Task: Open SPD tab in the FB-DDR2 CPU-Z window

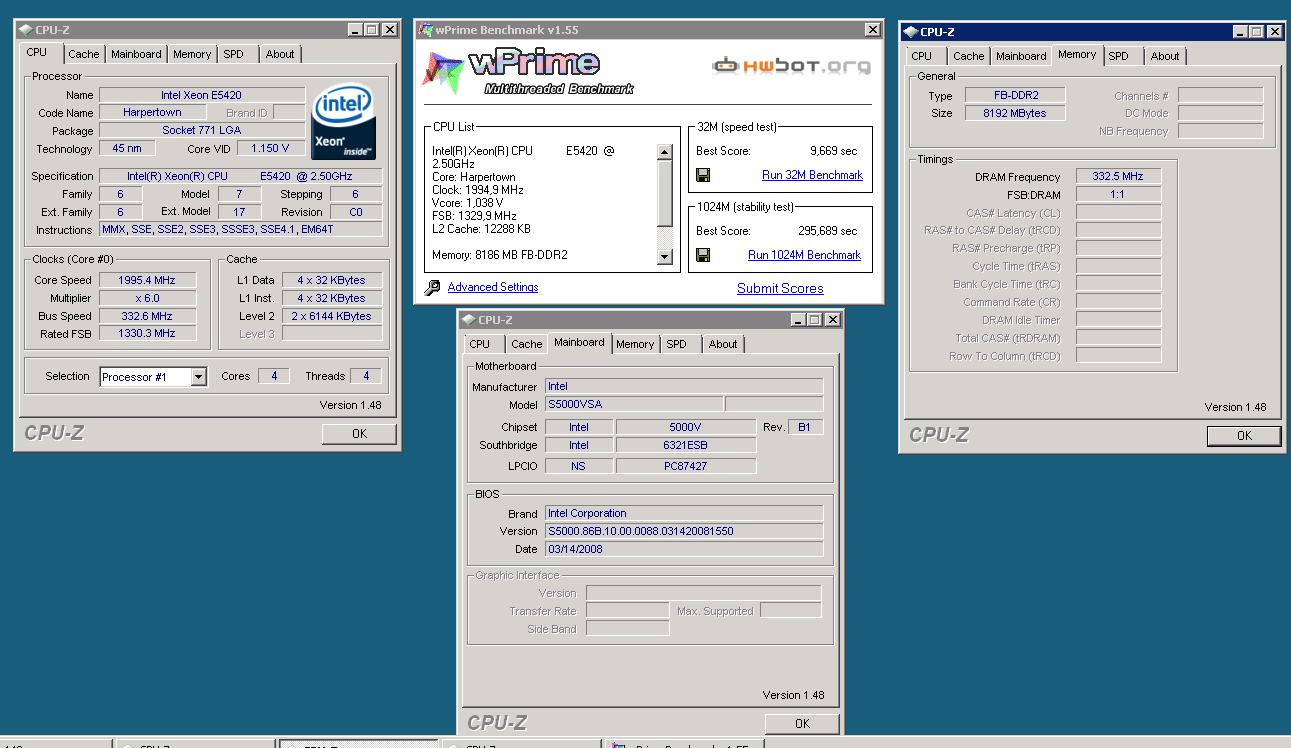Action: [1119, 56]
